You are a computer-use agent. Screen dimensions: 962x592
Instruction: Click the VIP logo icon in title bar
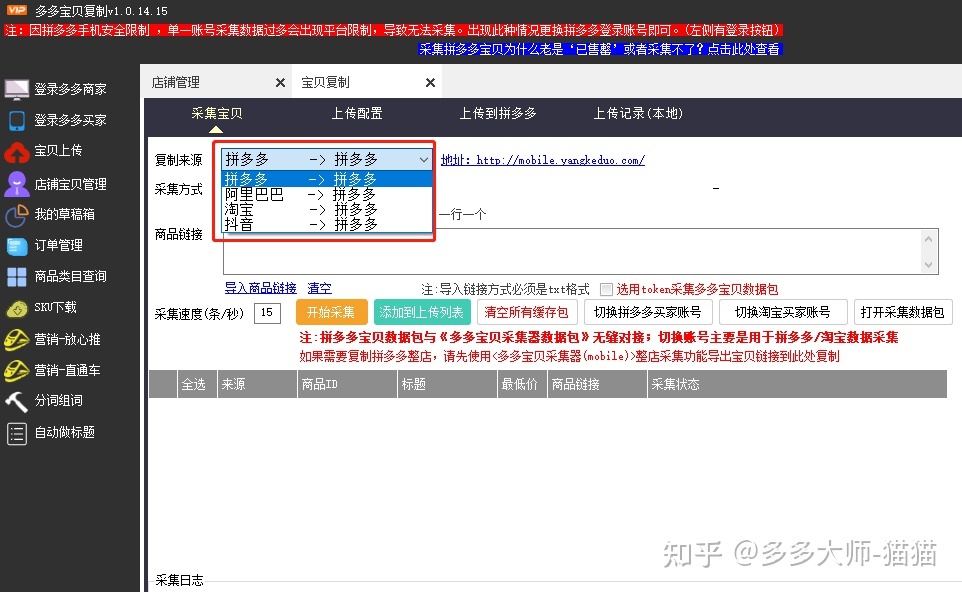coord(17,10)
